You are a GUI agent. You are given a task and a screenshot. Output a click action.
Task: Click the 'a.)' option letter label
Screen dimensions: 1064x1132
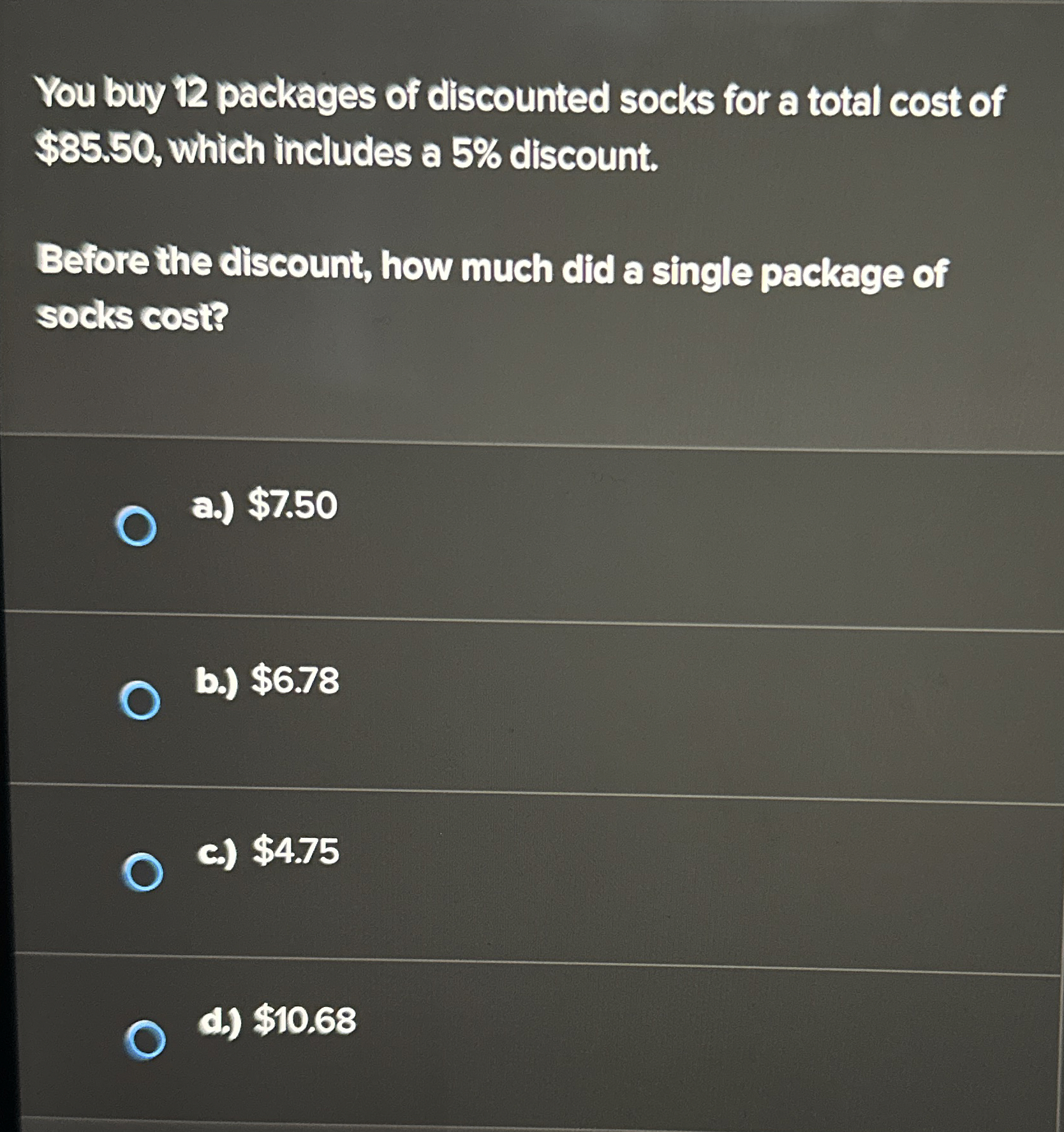click(x=213, y=508)
